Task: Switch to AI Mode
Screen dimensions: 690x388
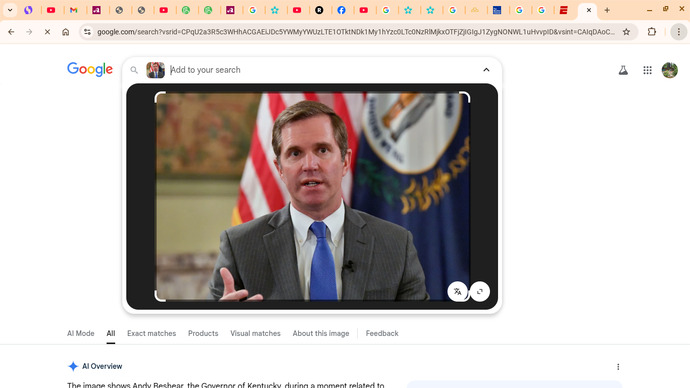Action: coord(81,333)
